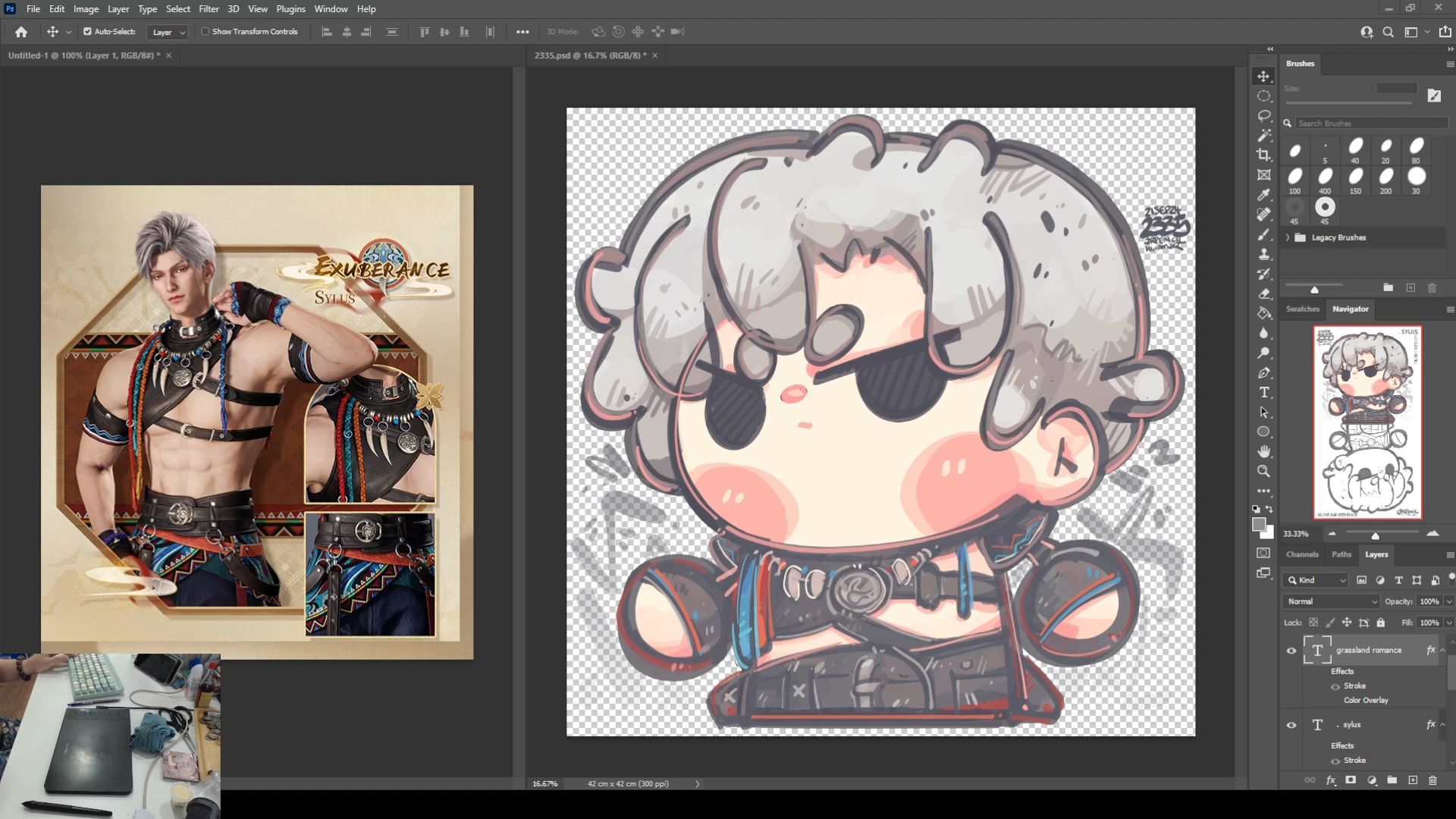
Task: Select the Pen tool
Action: point(1263,372)
